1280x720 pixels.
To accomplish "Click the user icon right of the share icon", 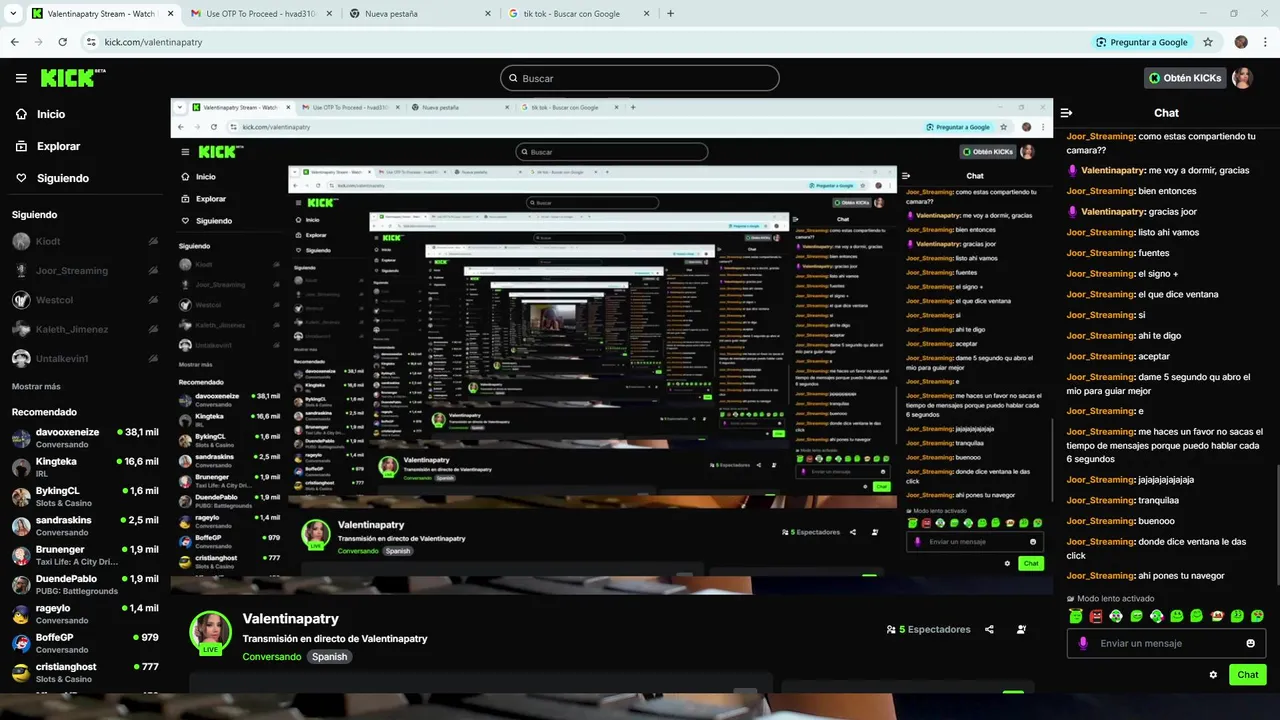I will click(1021, 630).
